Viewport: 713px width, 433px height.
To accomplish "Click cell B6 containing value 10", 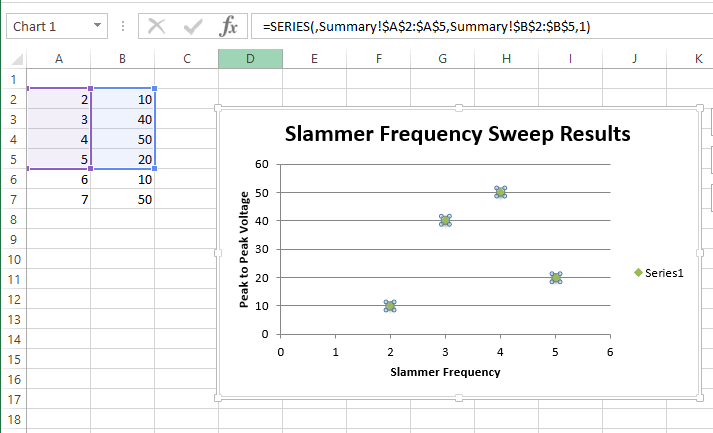I will pos(123,180).
